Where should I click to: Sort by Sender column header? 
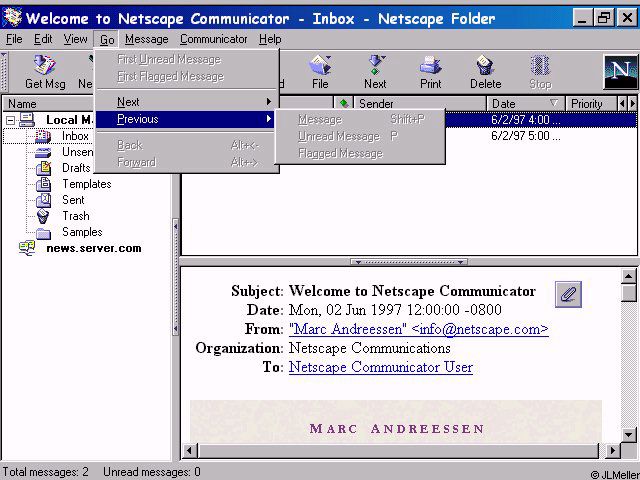click(420, 103)
